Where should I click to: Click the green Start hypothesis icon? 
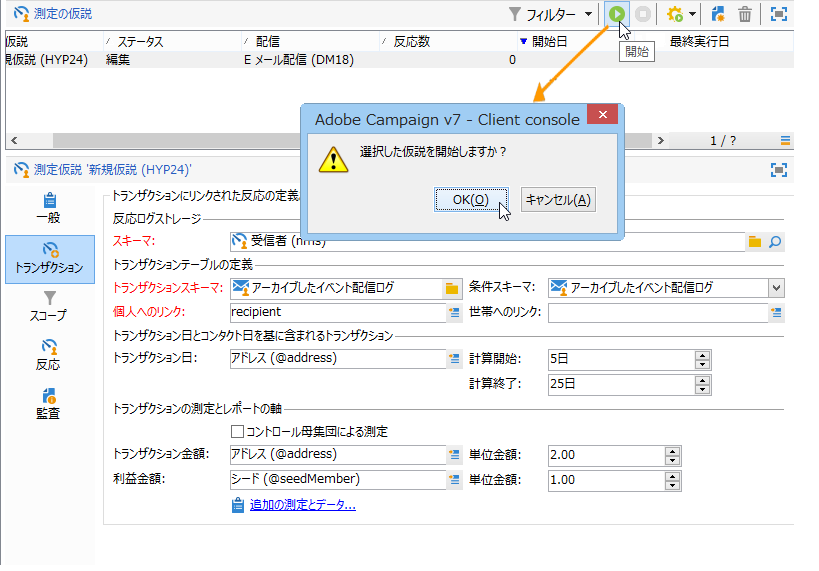pyautogui.click(x=617, y=14)
